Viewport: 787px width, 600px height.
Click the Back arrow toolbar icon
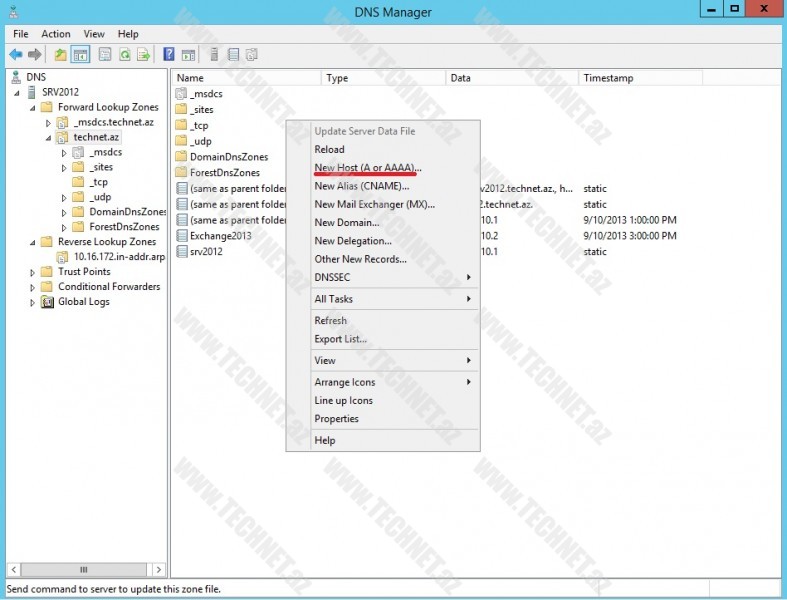[16, 54]
